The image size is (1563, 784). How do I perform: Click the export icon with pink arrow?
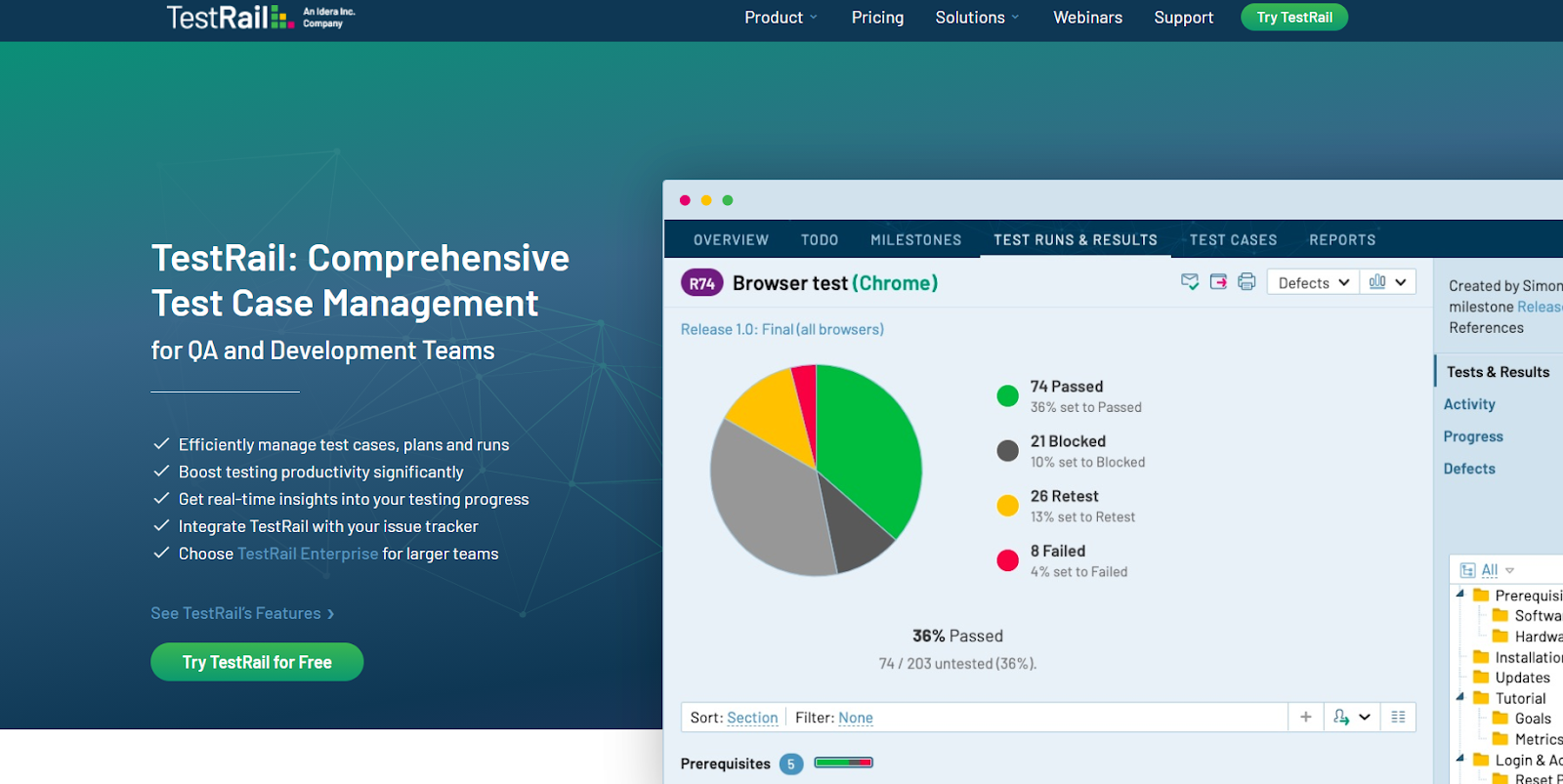[1218, 282]
